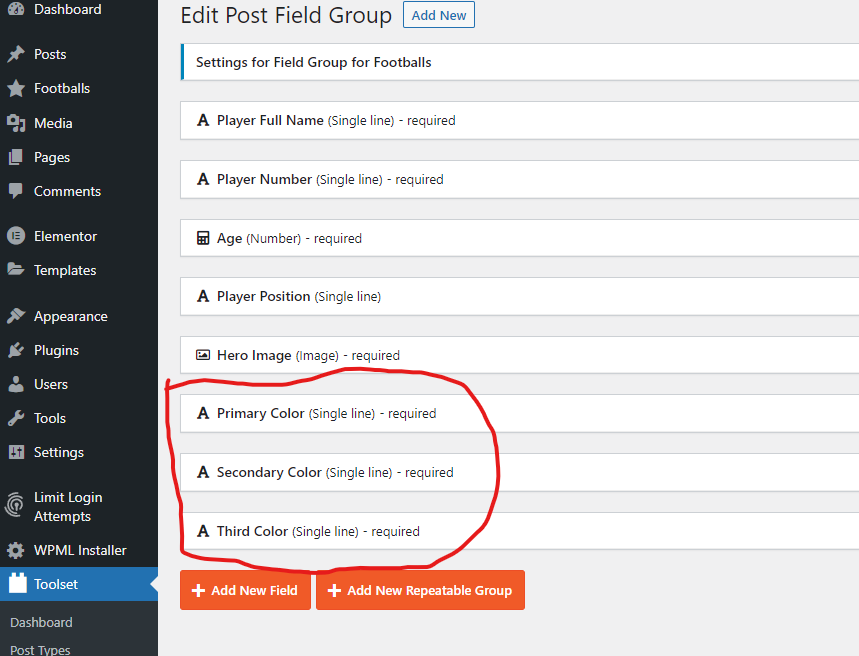This screenshot has width=859, height=656.
Task: Open Media via its sidebar icon
Action: [x=16, y=123]
